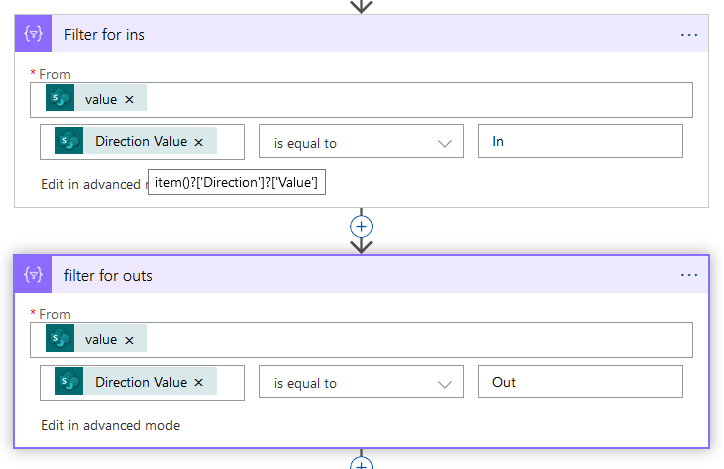This screenshot has width=724, height=469.
Task: Click Edit in advanced mode under filter for outs
Action: (x=111, y=425)
